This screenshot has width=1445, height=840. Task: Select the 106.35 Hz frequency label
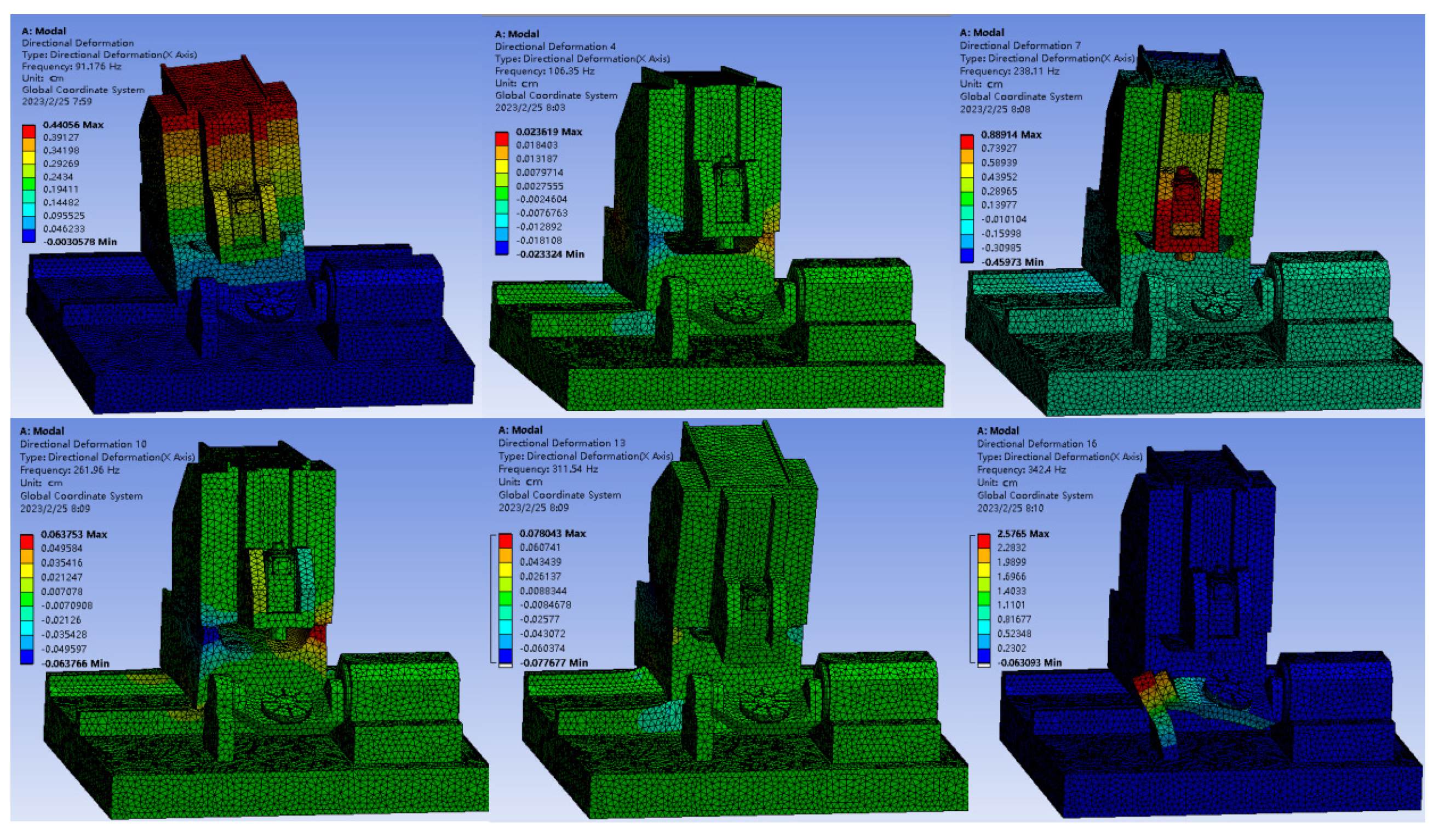pyautogui.click(x=544, y=71)
